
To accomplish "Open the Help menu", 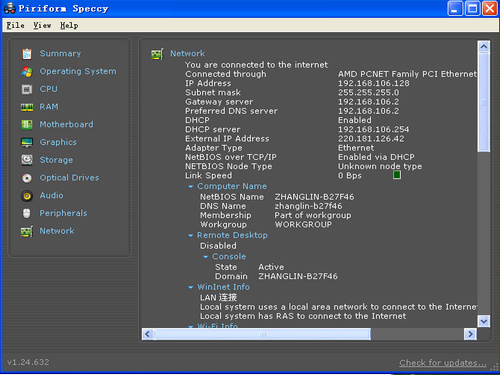I will (x=69, y=25).
